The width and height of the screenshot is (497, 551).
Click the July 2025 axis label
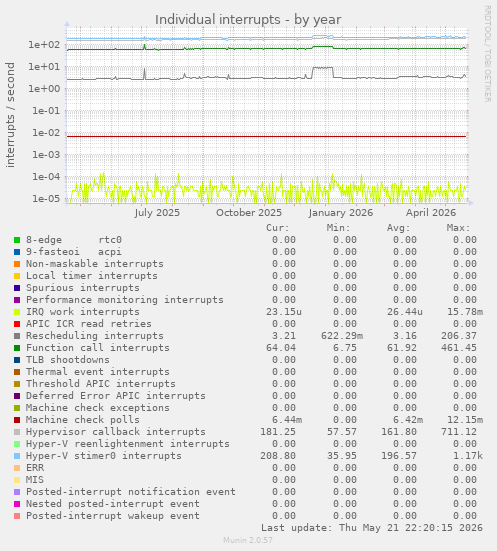(x=157, y=213)
